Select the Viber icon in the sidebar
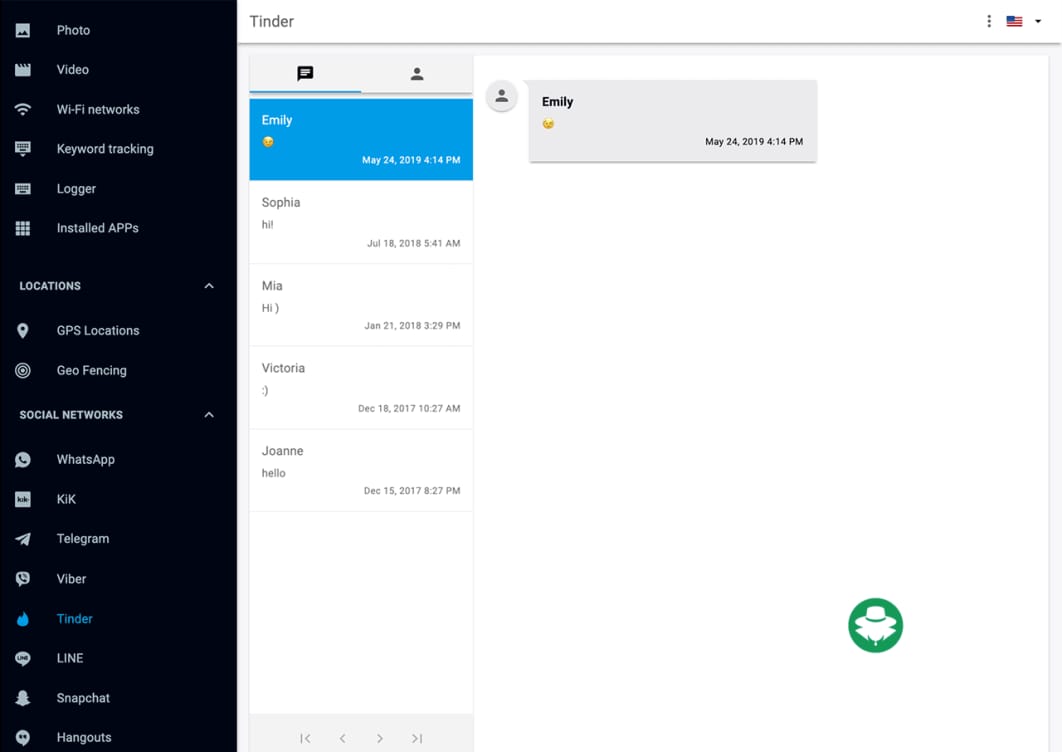 22,578
